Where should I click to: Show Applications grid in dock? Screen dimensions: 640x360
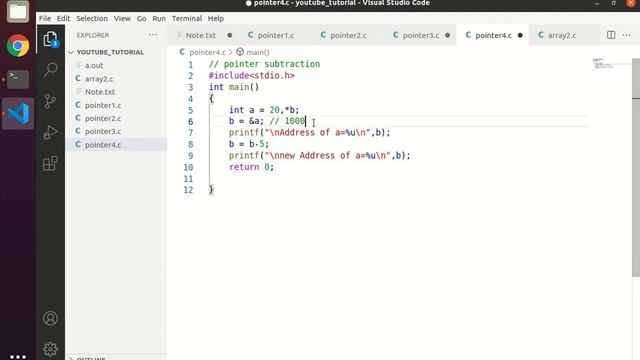click(x=18, y=356)
